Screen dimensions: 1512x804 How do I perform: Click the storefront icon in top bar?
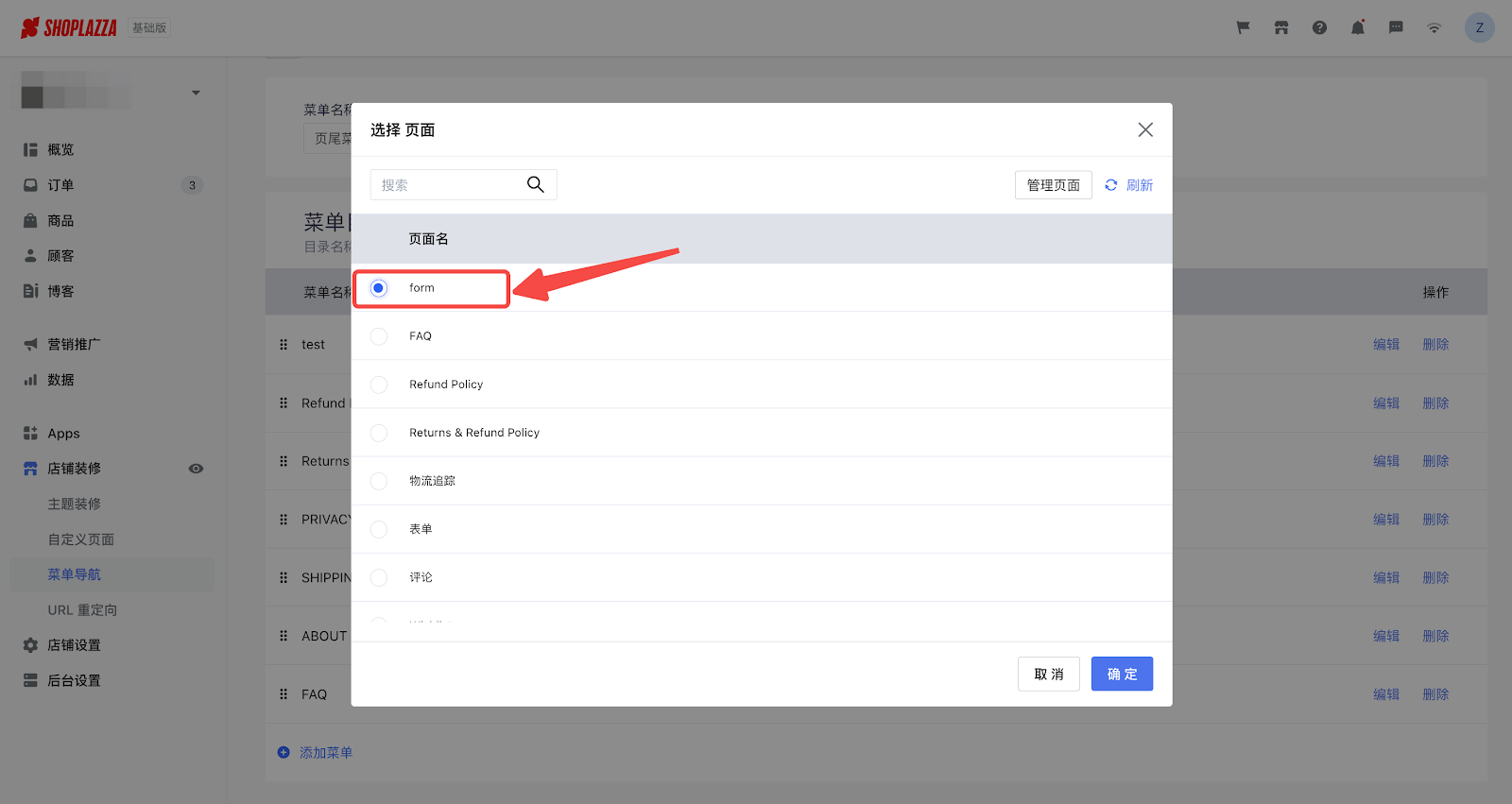[1281, 28]
